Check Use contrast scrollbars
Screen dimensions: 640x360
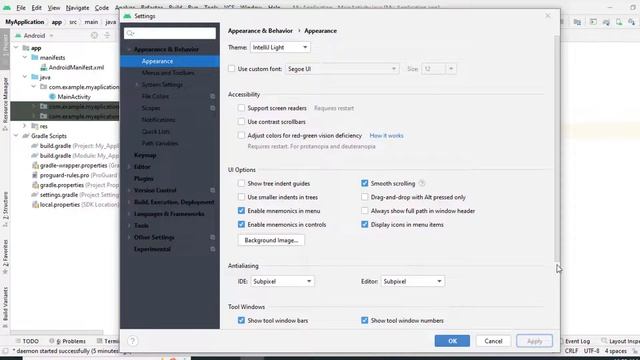click(x=241, y=122)
